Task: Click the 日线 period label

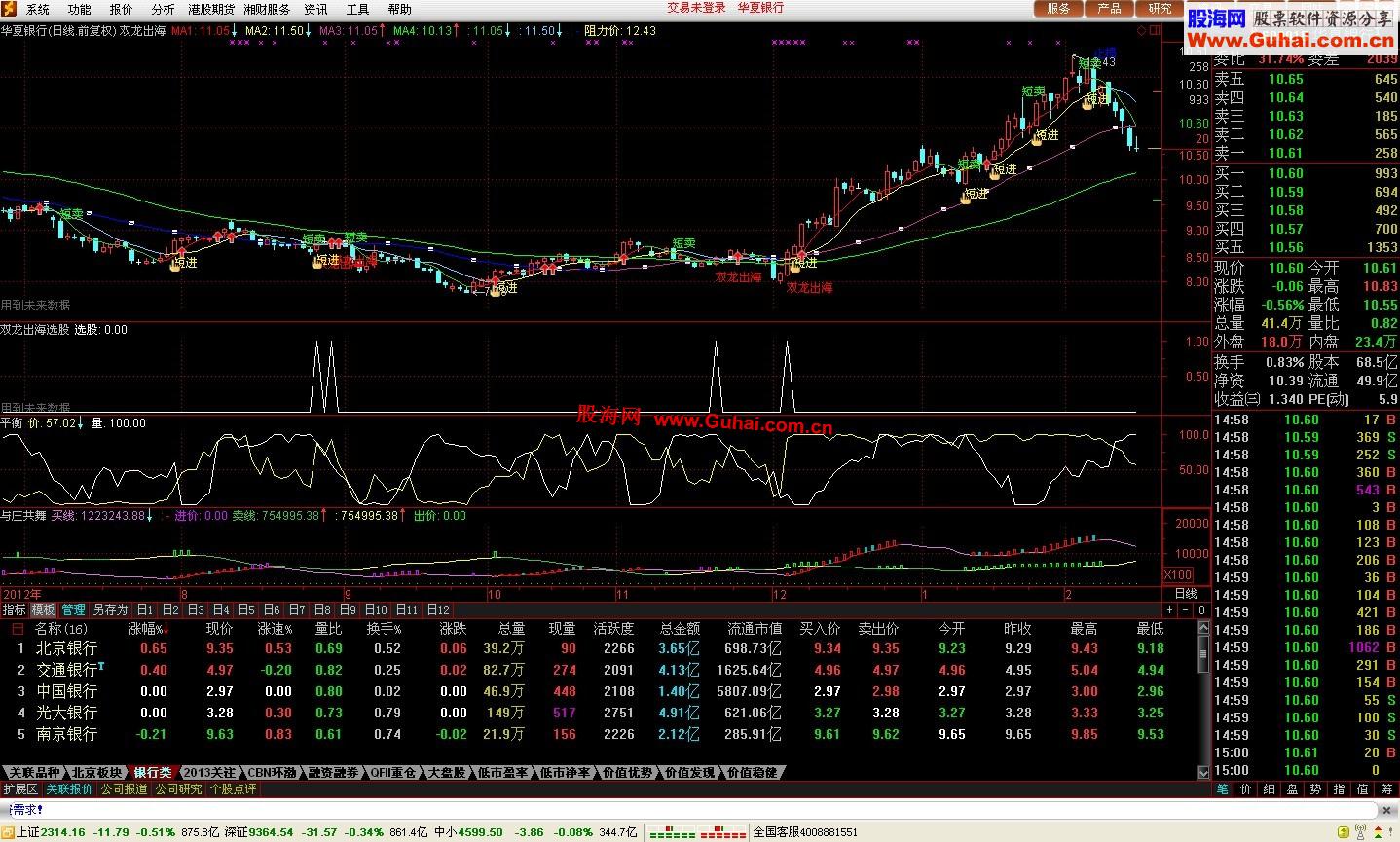Action: point(1186,593)
